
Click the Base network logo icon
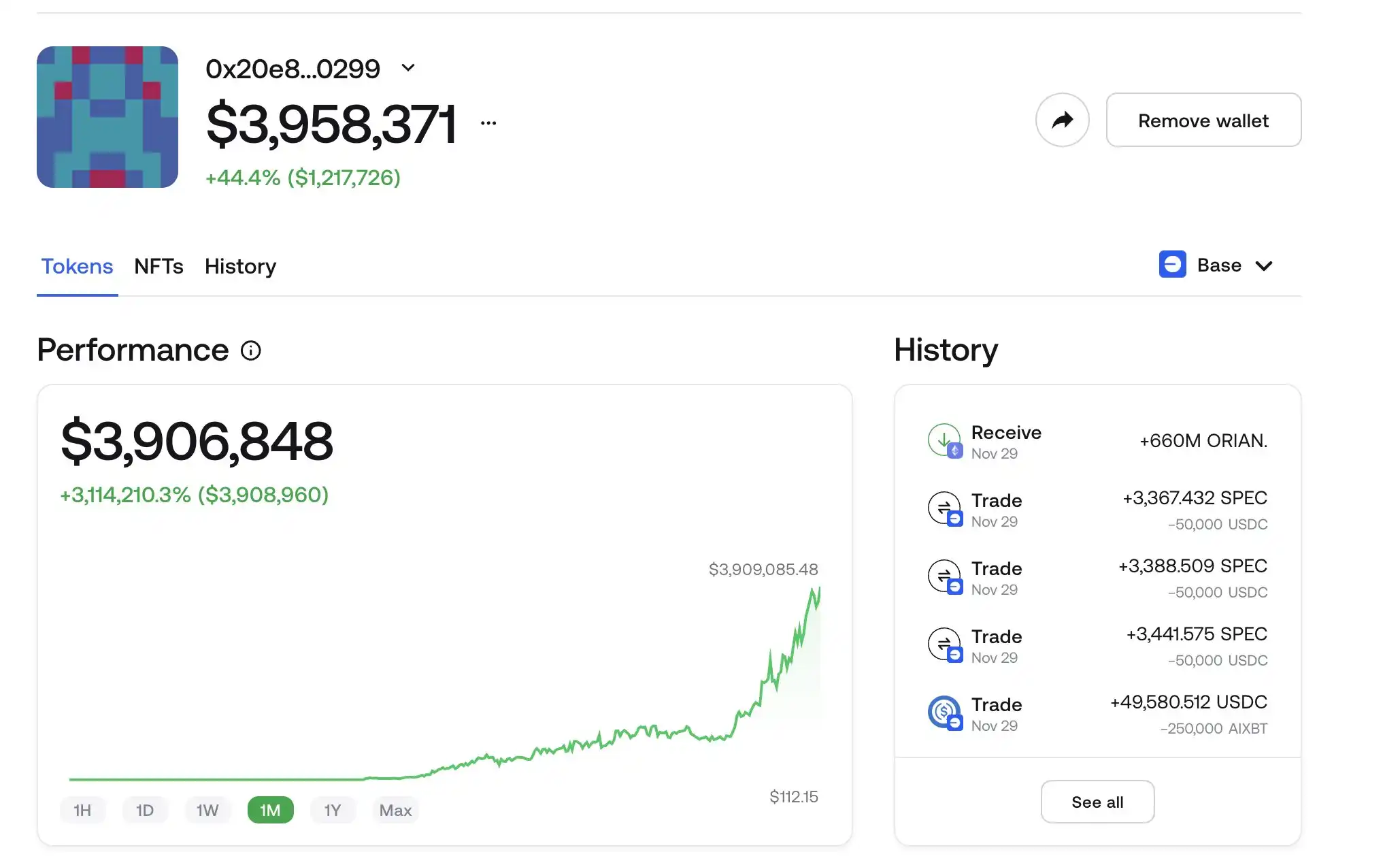[1172, 265]
